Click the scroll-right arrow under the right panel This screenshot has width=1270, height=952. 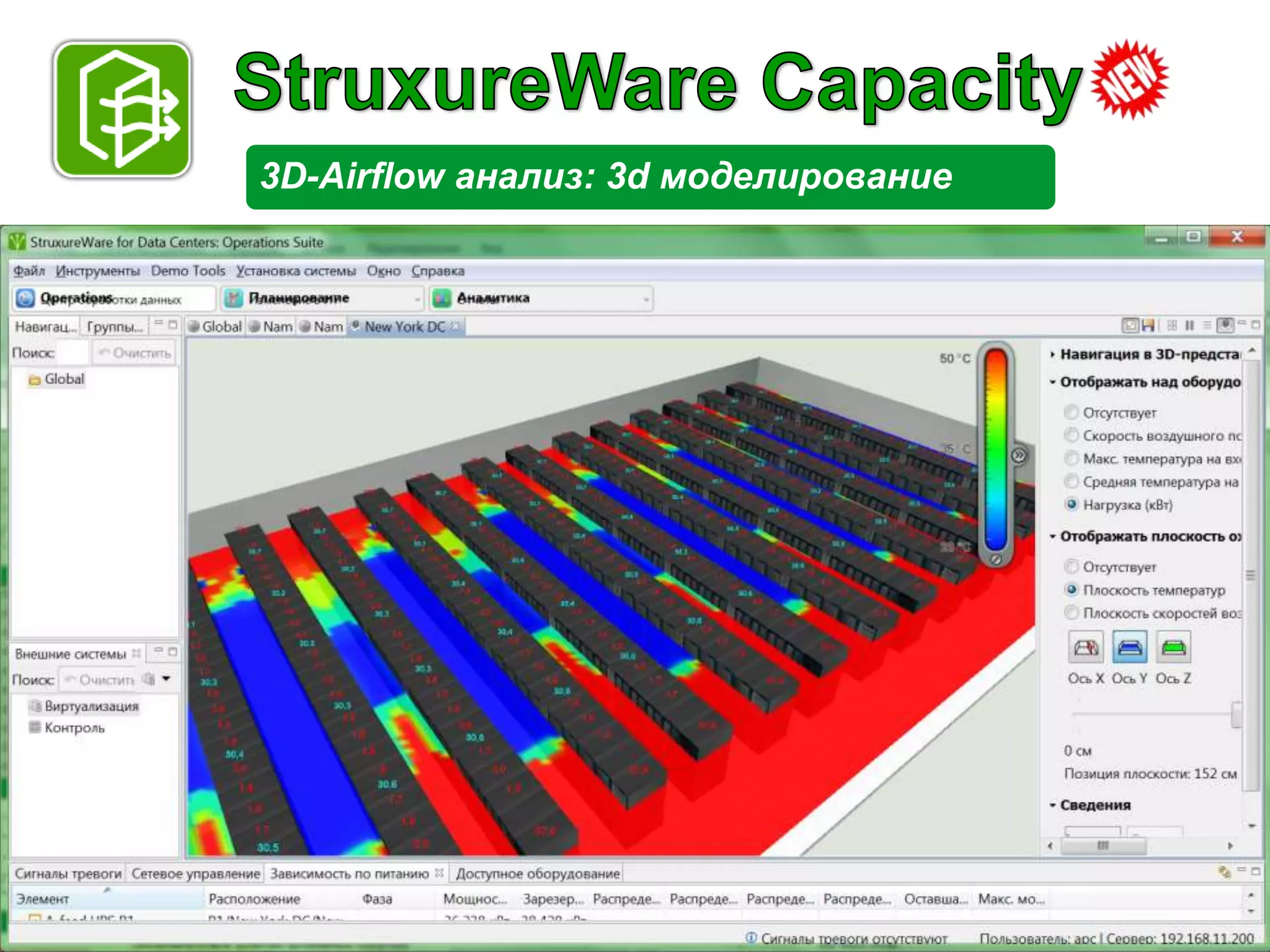point(1230,845)
